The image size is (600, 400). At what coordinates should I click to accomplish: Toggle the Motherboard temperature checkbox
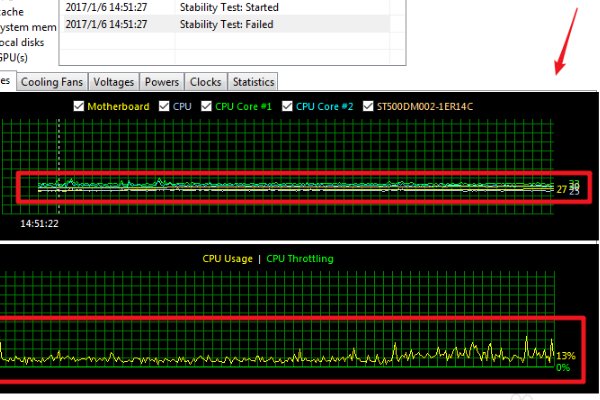click(79, 106)
